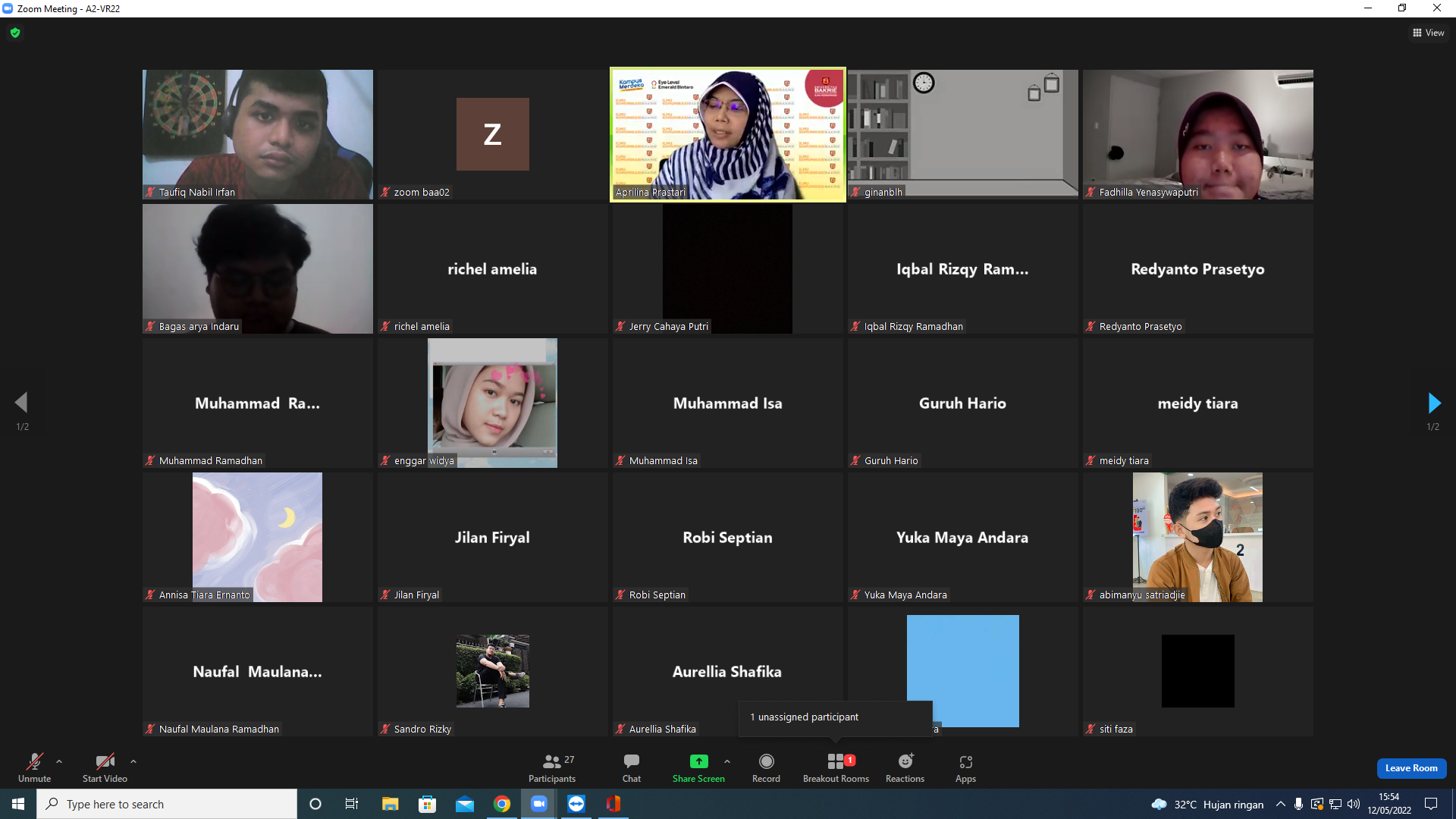Select ginanblh's video tile
Screen dimensions: 1456x819
963,134
